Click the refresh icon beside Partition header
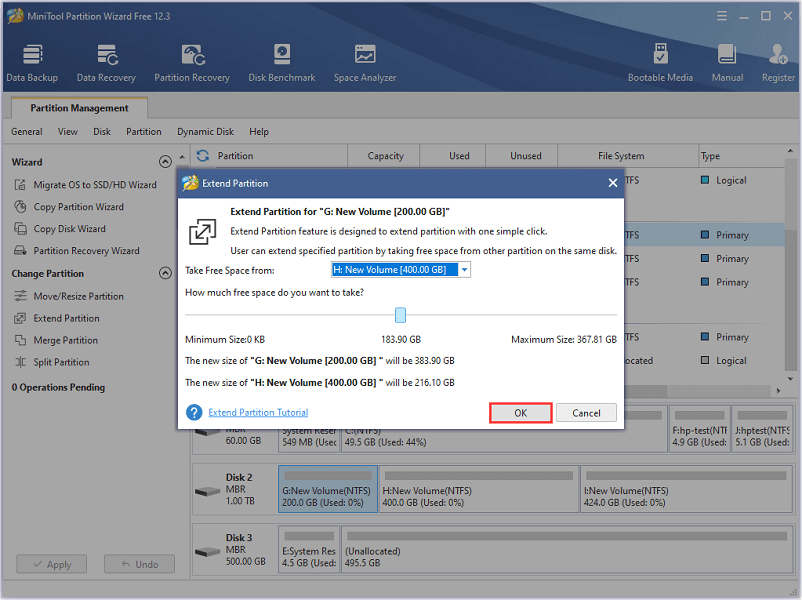Image resolution: width=802 pixels, height=600 pixels. [203, 156]
